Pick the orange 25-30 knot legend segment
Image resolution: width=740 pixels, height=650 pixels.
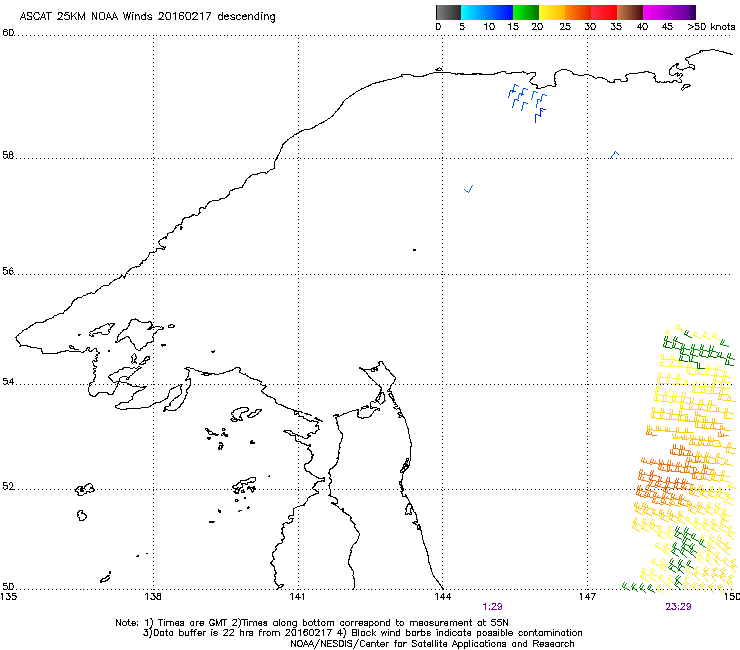(578, 12)
